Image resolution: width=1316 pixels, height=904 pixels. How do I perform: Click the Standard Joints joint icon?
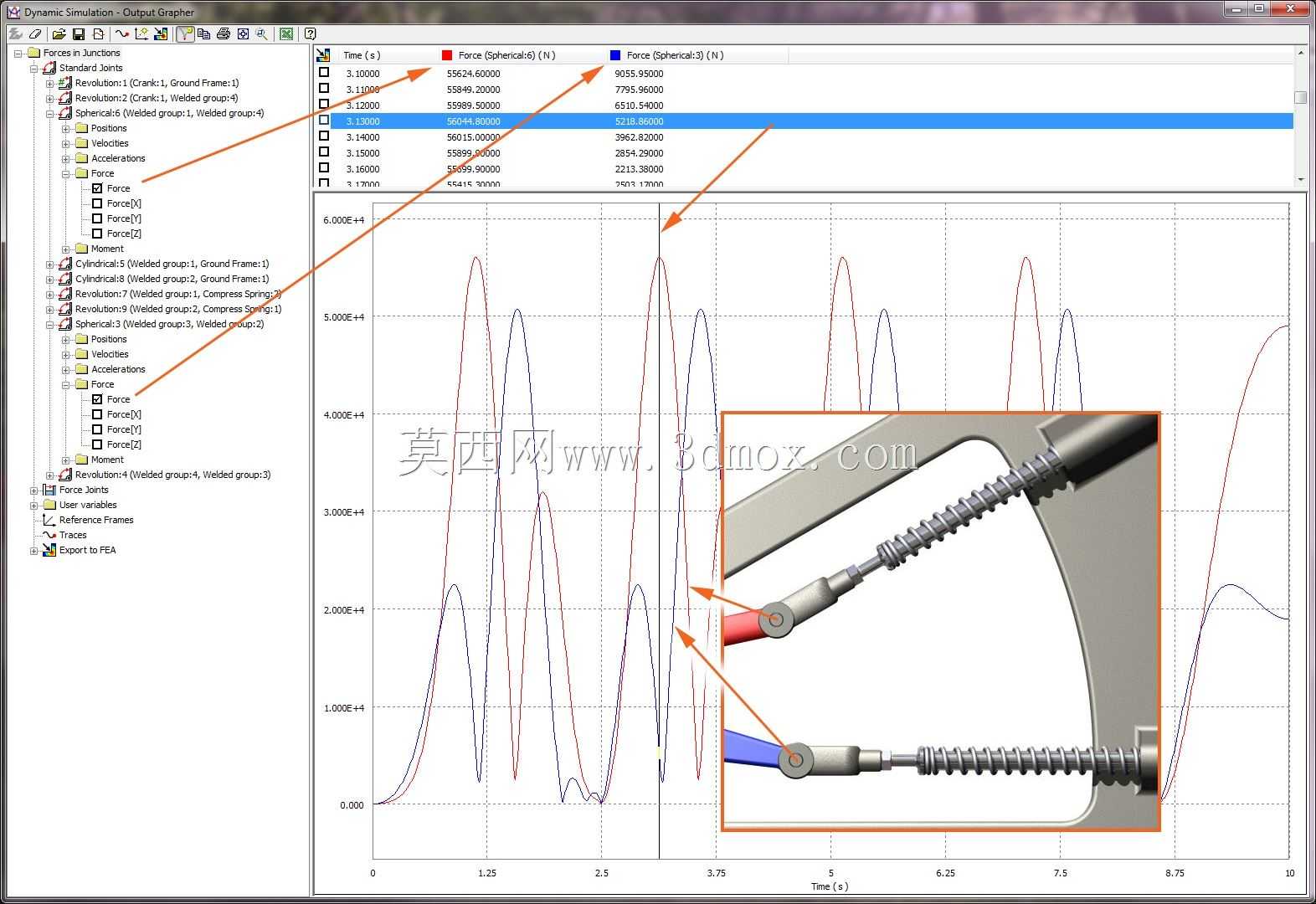[x=49, y=68]
